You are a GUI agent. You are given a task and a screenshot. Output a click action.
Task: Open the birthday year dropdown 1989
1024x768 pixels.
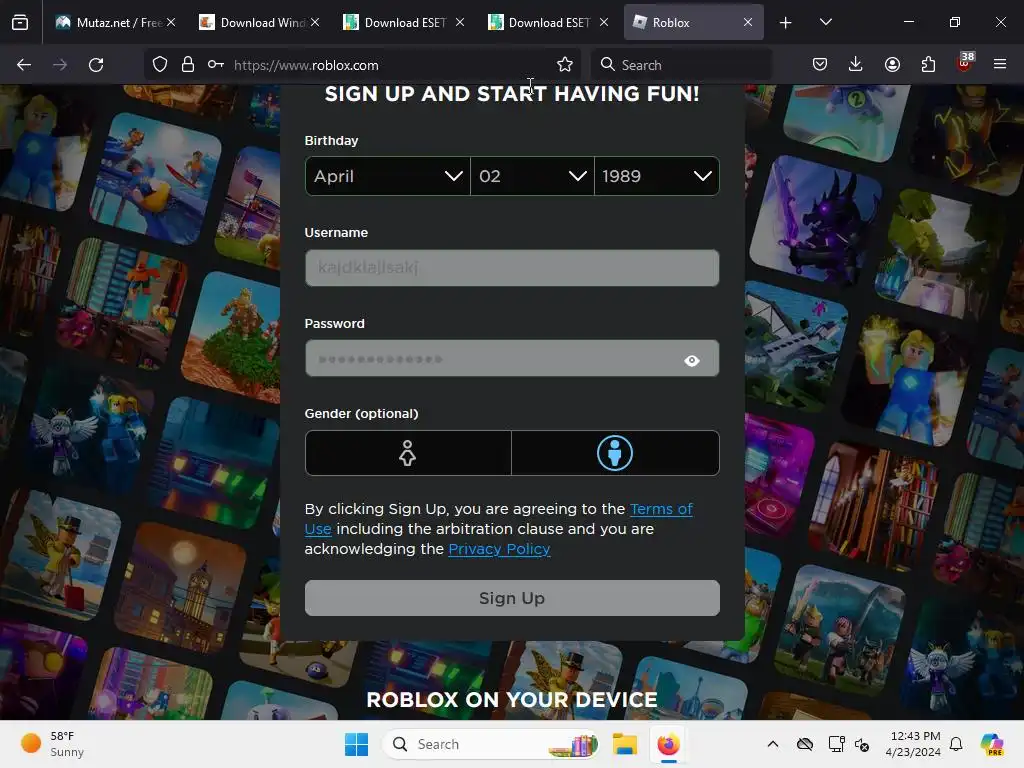pos(657,176)
